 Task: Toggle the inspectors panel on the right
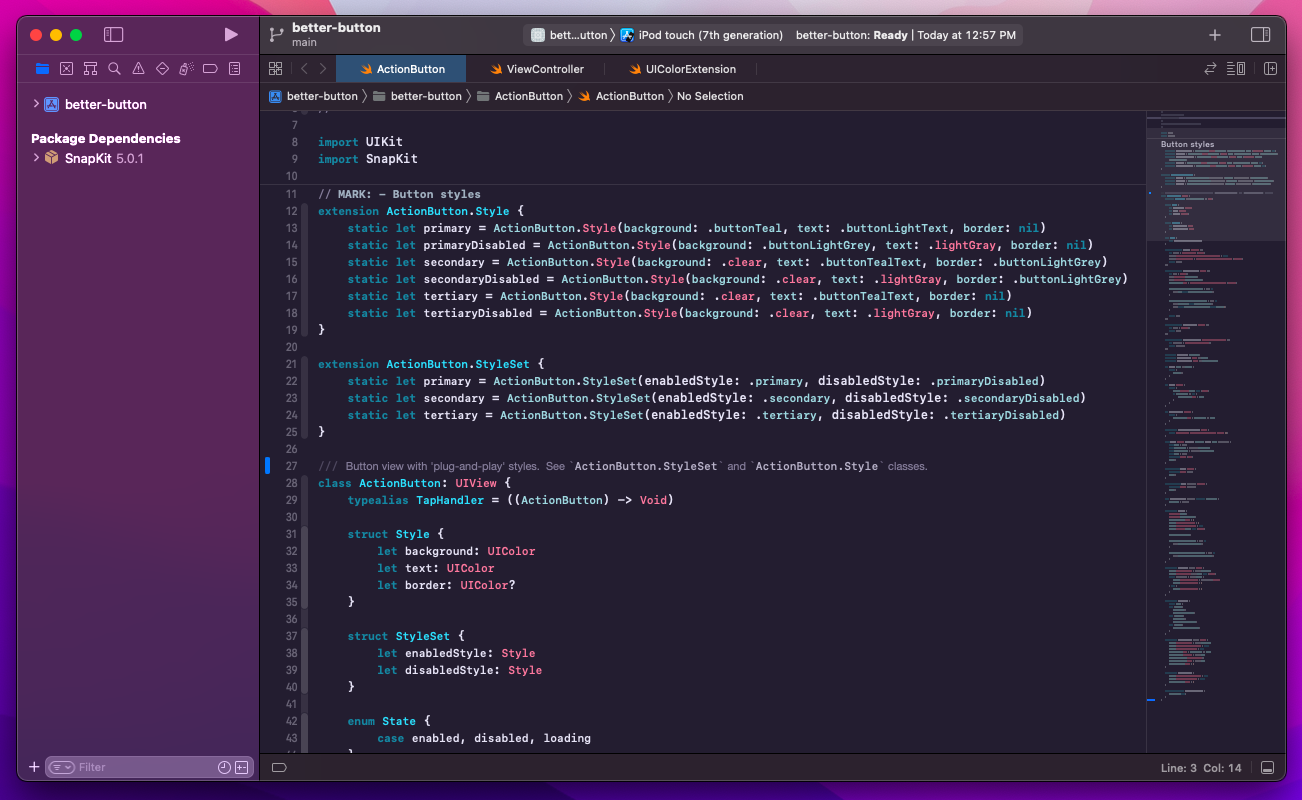pos(1260,35)
